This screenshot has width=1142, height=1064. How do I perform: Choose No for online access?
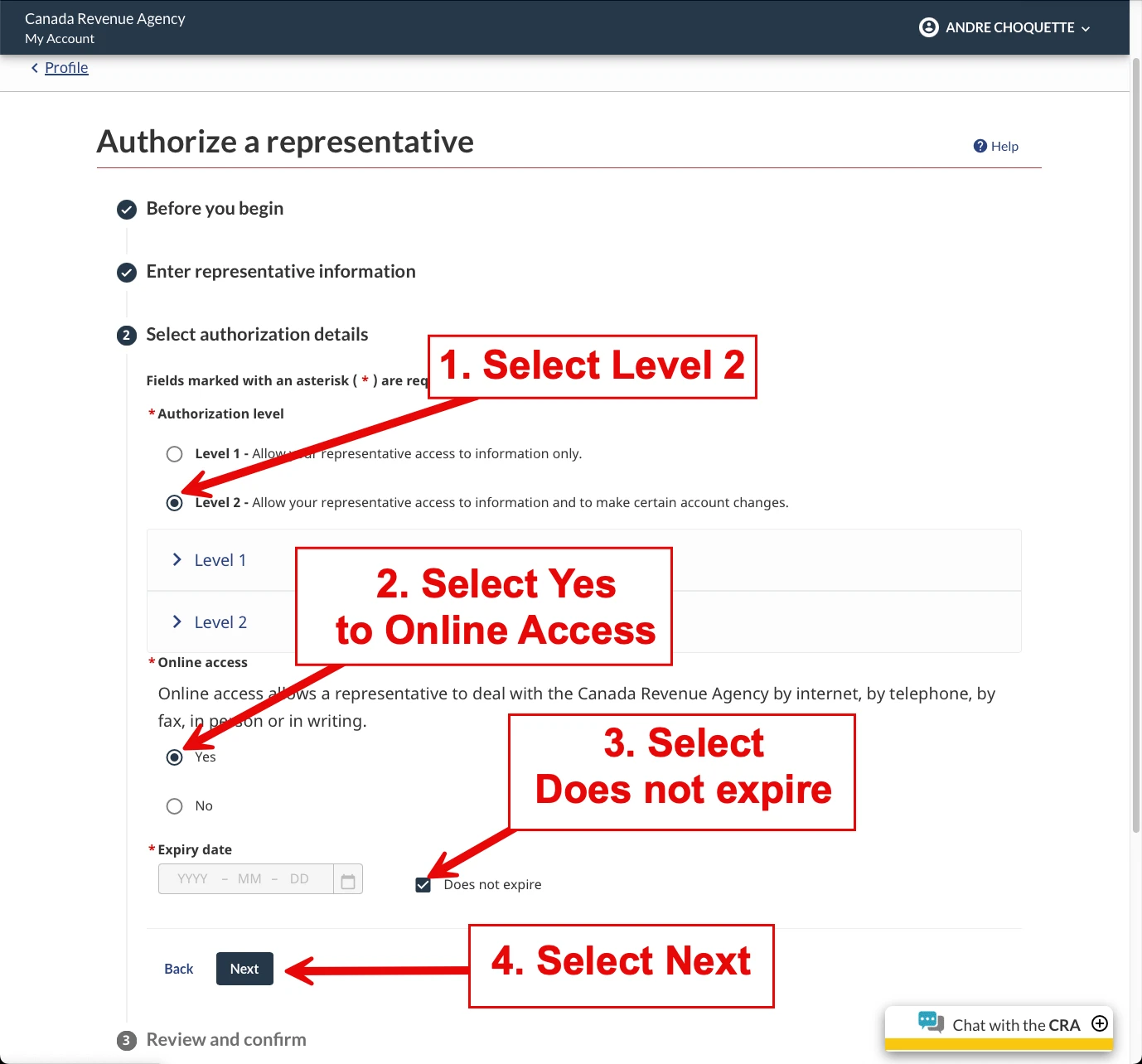point(174,806)
